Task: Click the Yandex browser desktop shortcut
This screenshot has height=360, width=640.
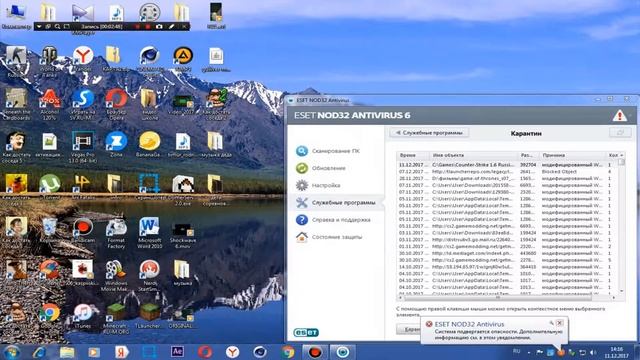Action: click(83, 59)
